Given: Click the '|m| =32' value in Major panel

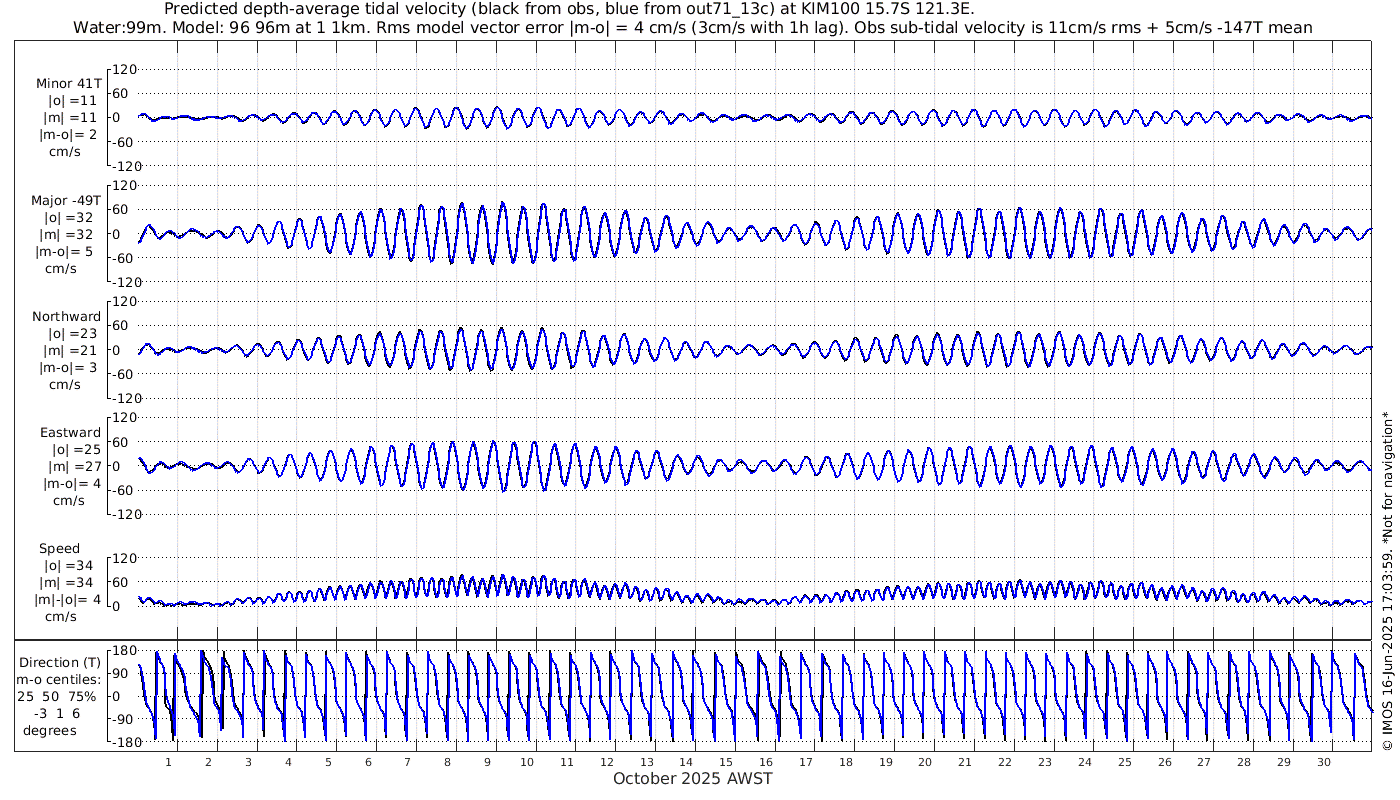Looking at the screenshot, I should 70,234.
